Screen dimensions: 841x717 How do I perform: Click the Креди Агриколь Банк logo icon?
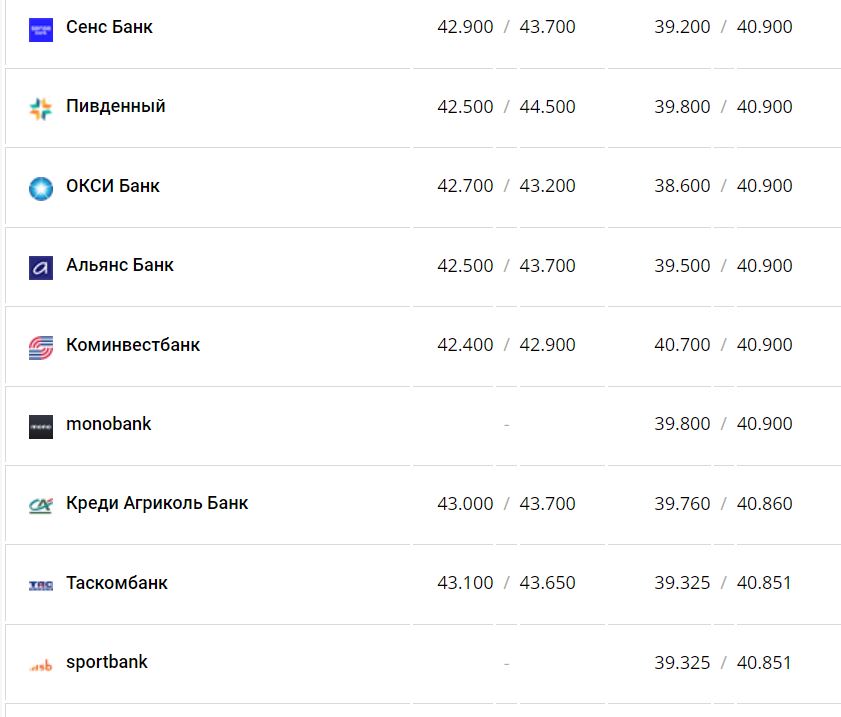point(41,505)
